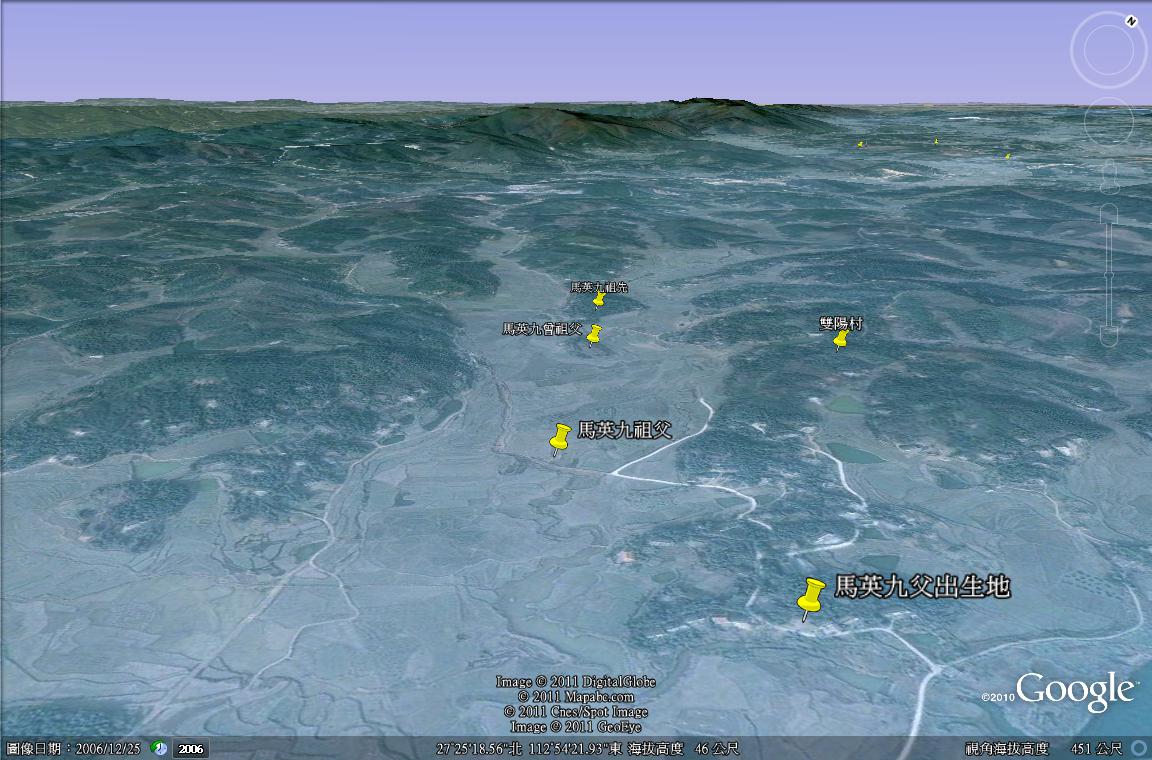
Task: Click the Pegman street view icon
Action: tap(1108, 178)
